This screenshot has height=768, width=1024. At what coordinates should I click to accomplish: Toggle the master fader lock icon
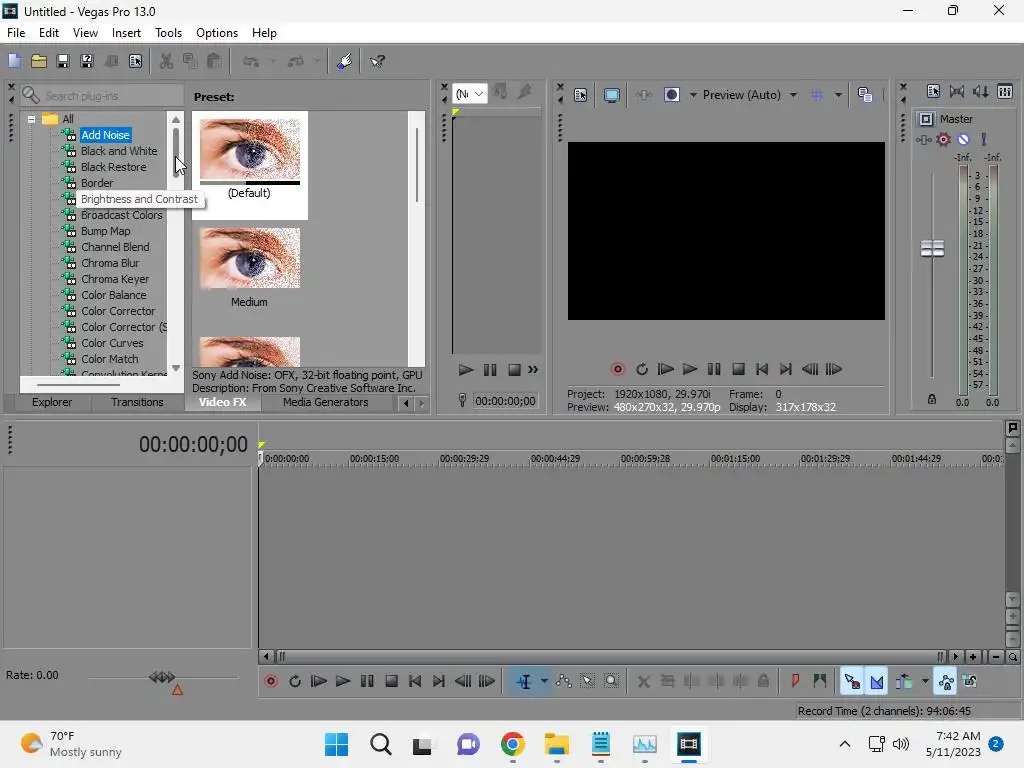click(x=932, y=399)
